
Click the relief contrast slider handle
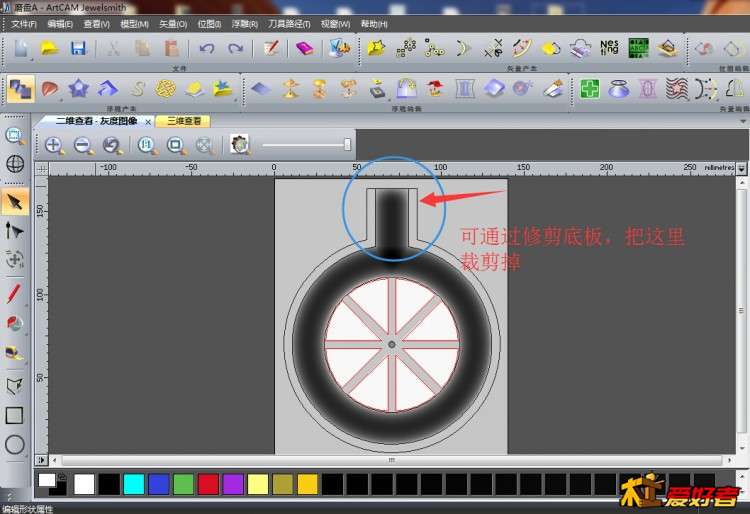tap(347, 145)
